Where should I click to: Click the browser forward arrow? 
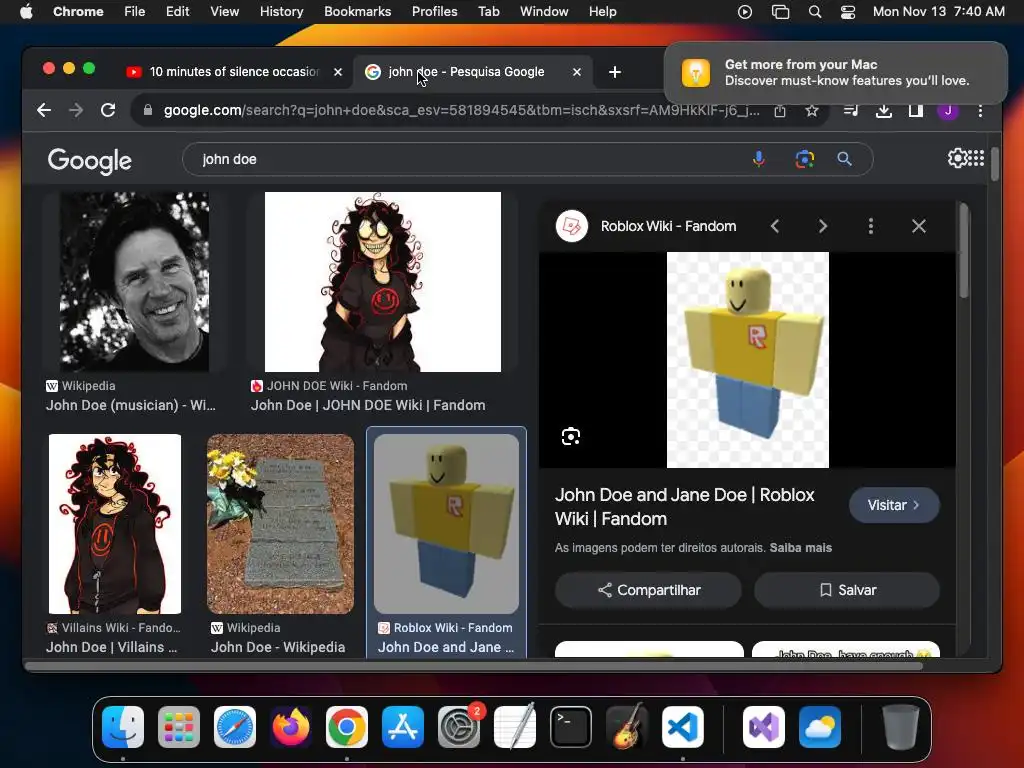(76, 110)
